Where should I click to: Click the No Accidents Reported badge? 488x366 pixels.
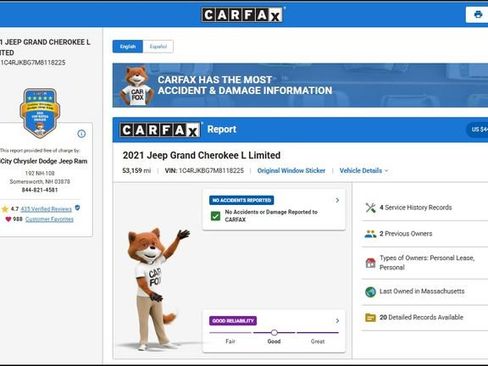[x=242, y=200]
